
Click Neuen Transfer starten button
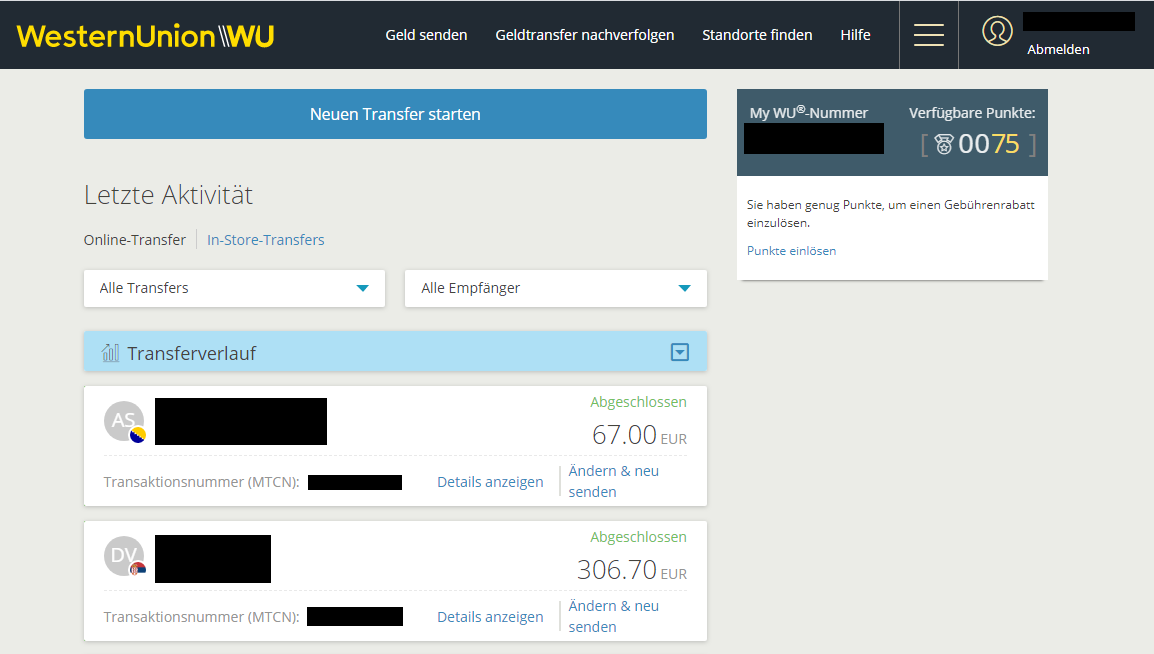(395, 114)
